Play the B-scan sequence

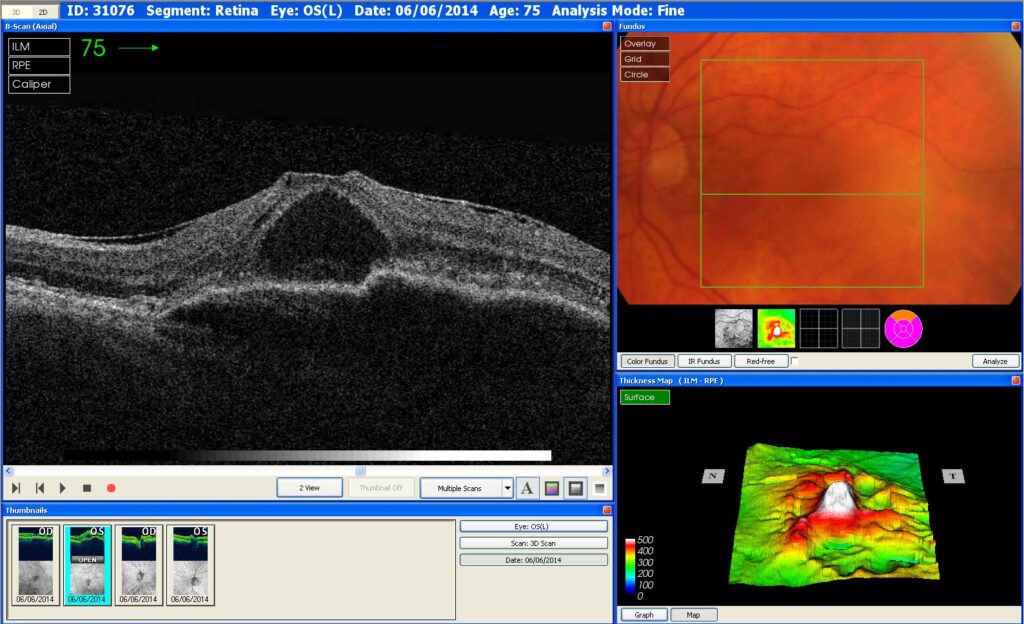63,488
